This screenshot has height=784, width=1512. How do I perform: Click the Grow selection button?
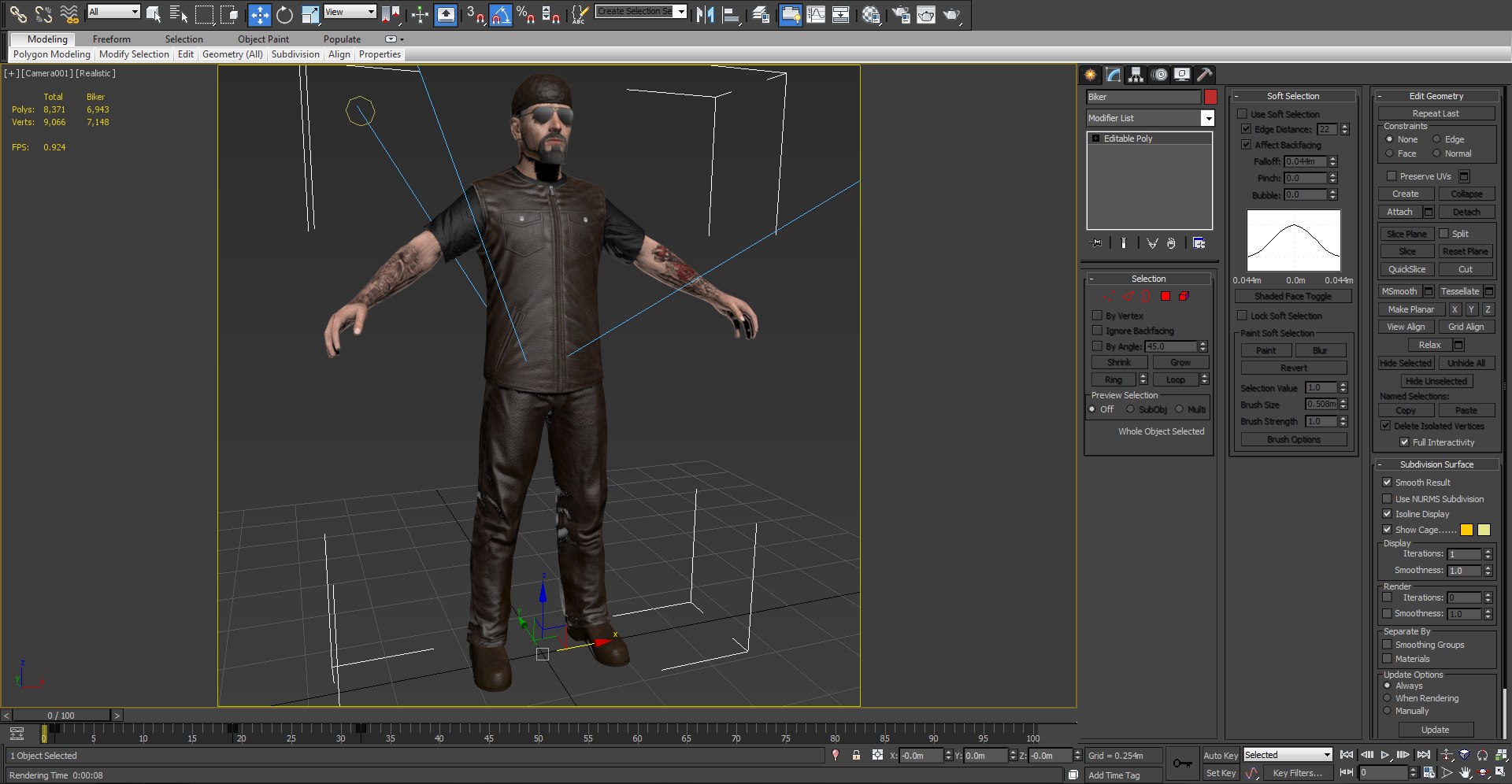click(1180, 363)
